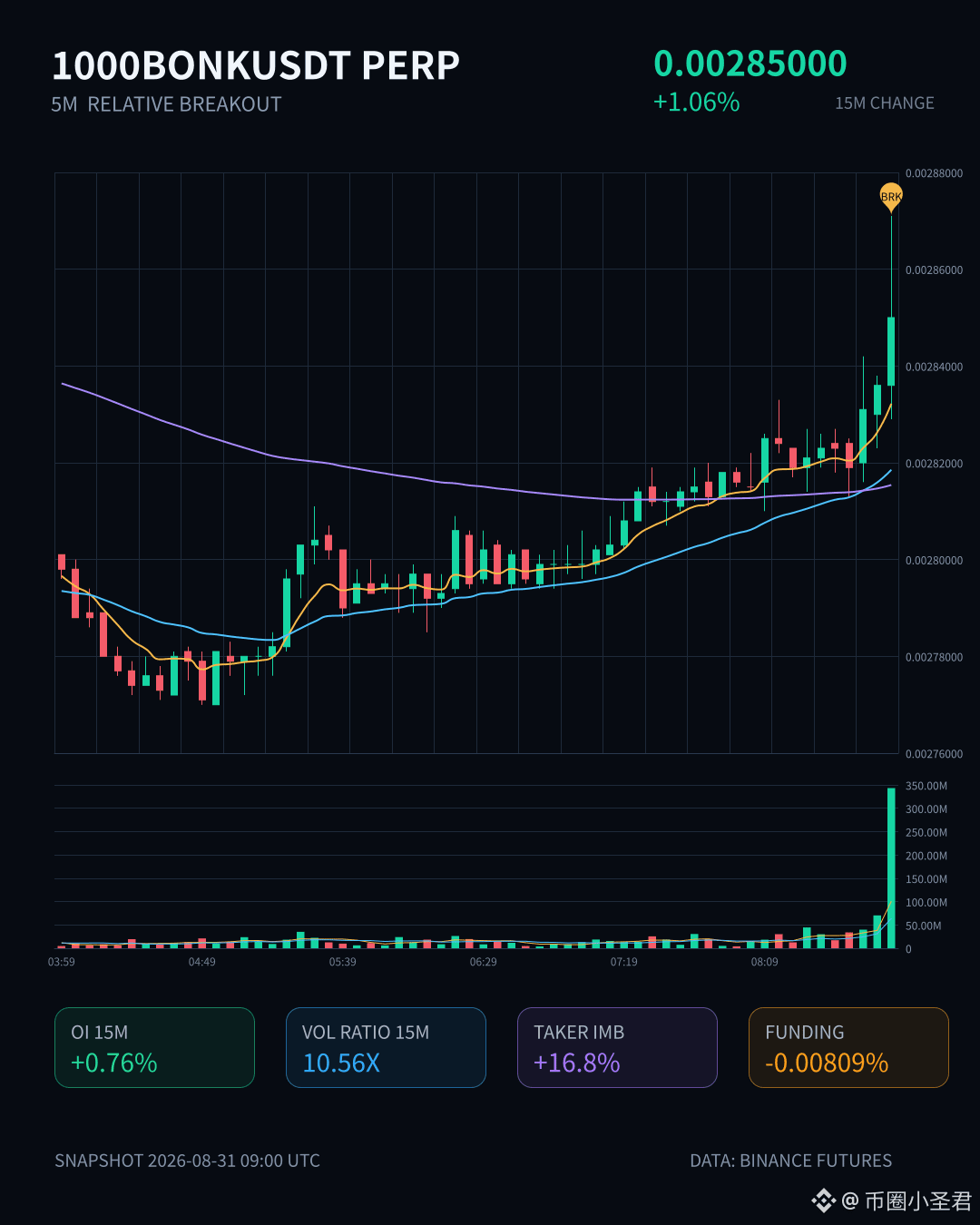Click the -0.00809% funding rate value
Screen dimensions: 980x1225
coord(827,1063)
